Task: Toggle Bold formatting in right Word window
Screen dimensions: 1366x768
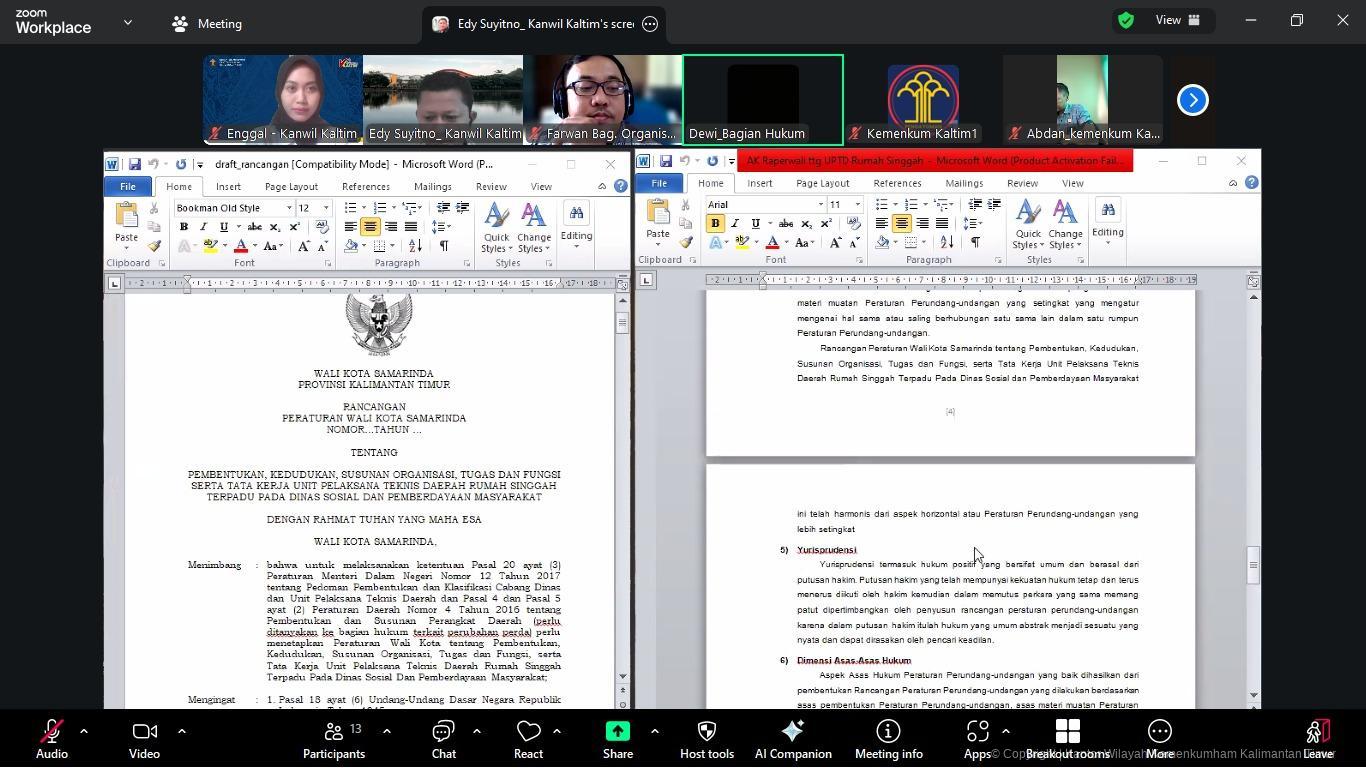Action: tap(715, 223)
